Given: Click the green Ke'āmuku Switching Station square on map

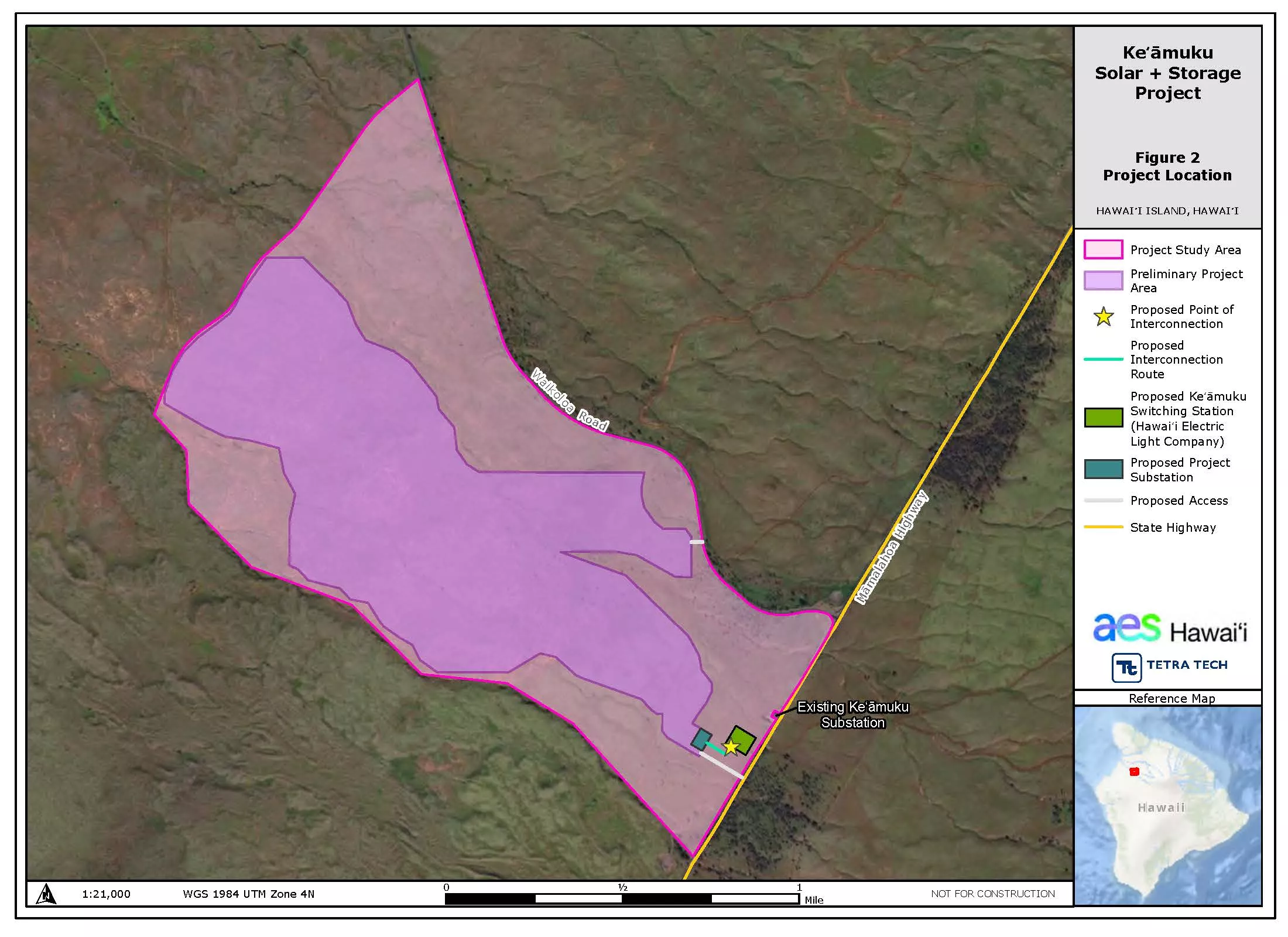Looking at the screenshot, I should coord(744,736).
